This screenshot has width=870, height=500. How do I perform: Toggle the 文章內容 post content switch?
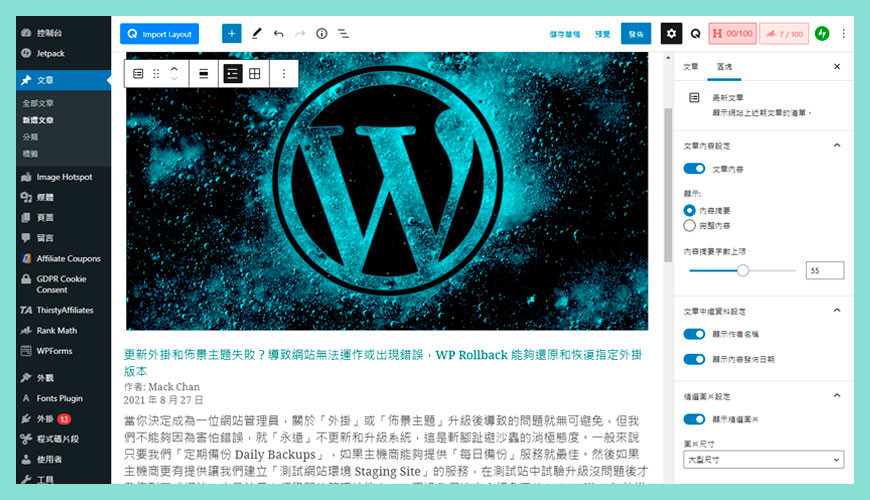pyautogui.click(x=694, y=168)
